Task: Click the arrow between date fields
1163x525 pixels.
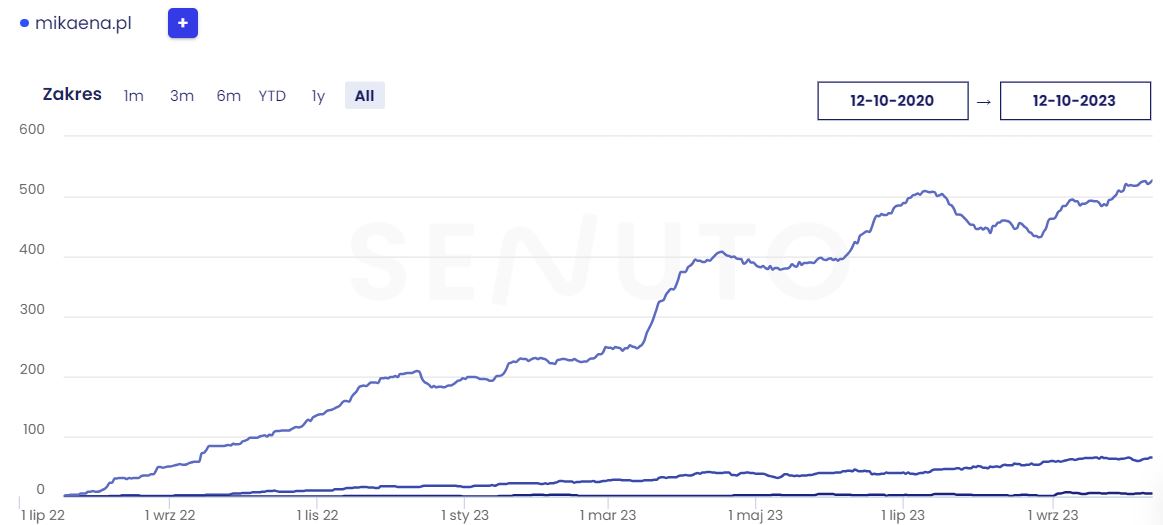Action: [984, 101]
